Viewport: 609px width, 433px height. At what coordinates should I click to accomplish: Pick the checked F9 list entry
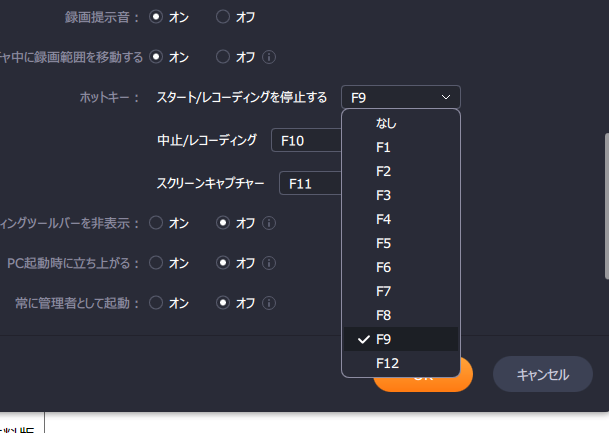point(401,339)
